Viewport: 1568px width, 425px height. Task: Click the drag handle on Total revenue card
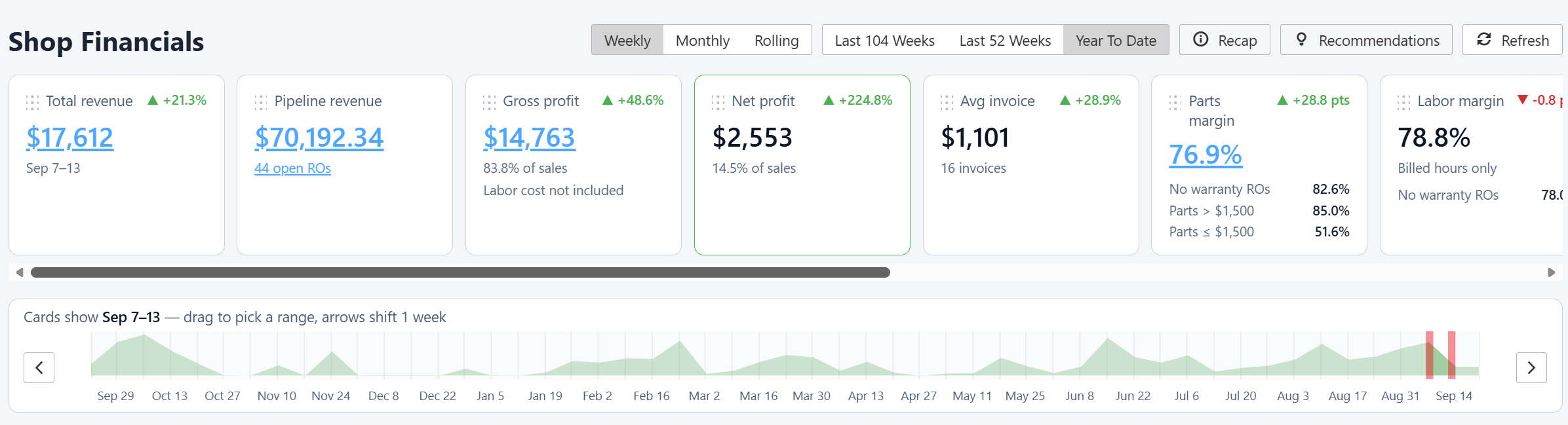pyautogui.click(x=32, y=102)
